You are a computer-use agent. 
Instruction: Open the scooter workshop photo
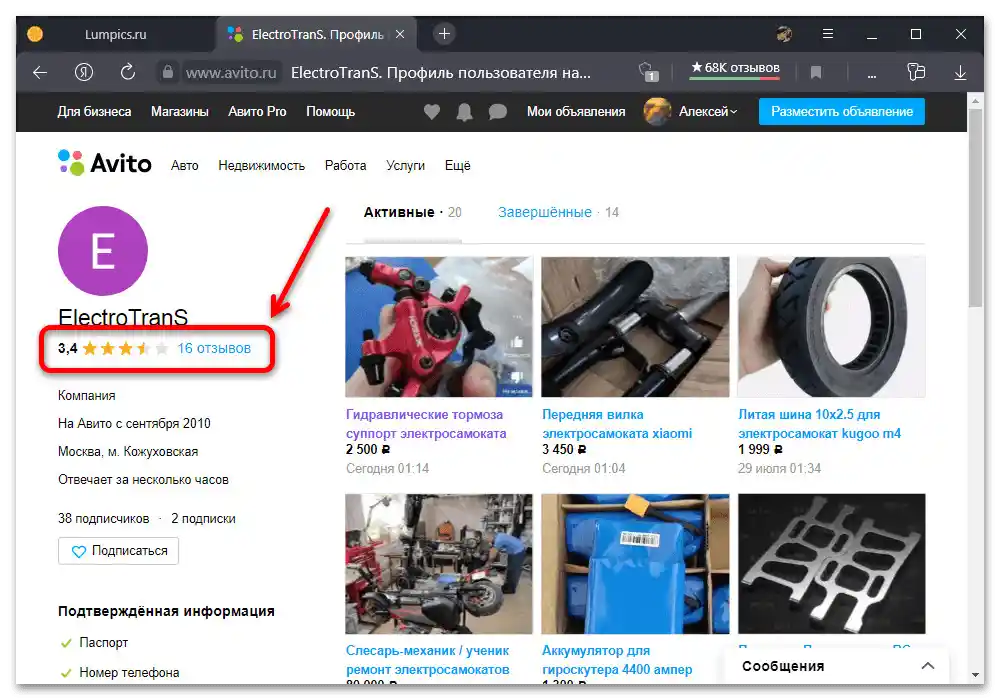[x=439, y=564]
